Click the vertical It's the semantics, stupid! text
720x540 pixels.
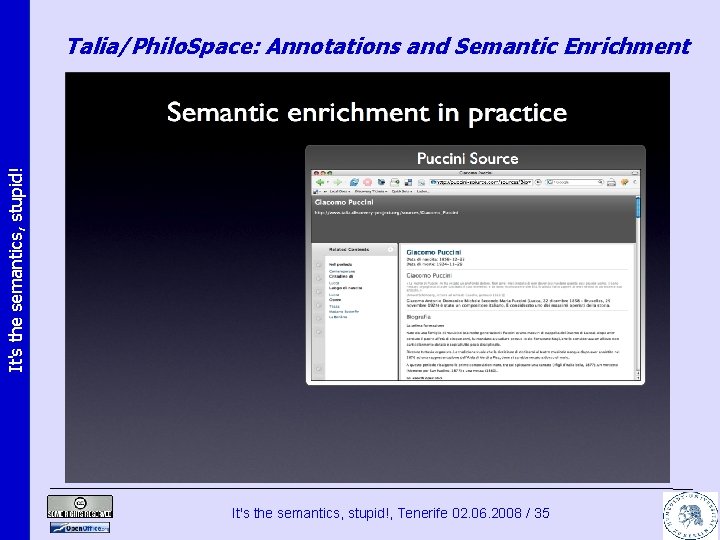(15, 270)
